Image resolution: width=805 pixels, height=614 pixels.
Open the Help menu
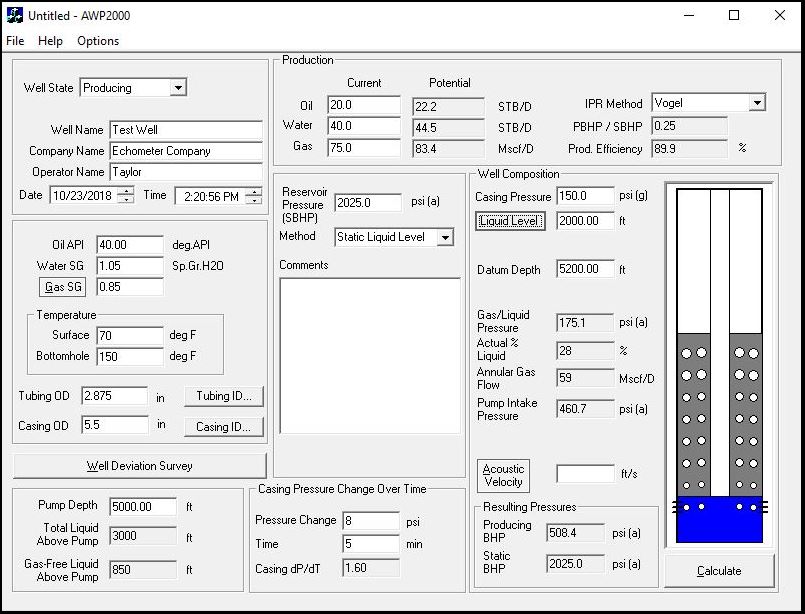click(x=50, y=41)
